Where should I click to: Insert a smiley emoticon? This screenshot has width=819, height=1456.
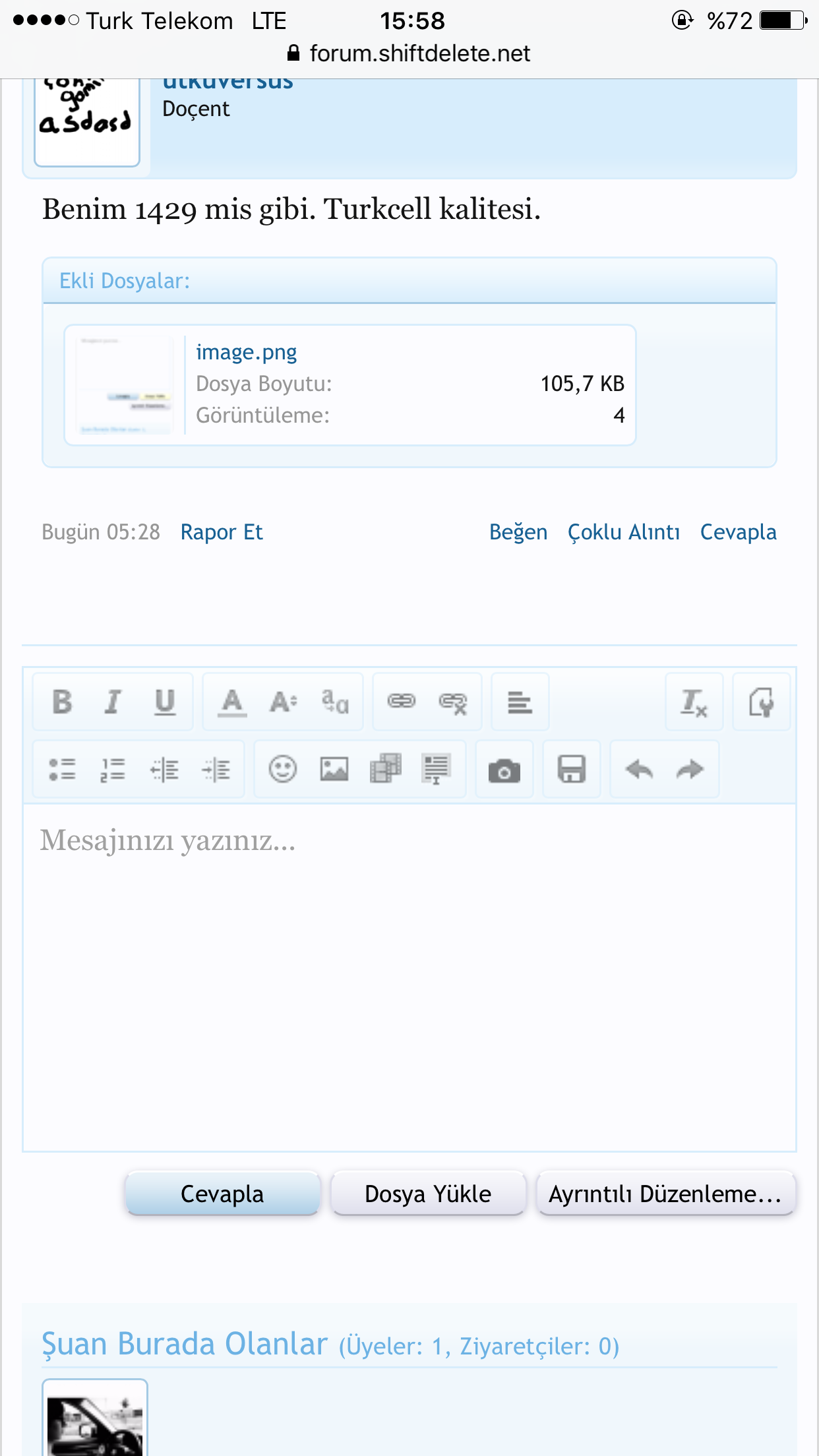click(x=283, y=769)
